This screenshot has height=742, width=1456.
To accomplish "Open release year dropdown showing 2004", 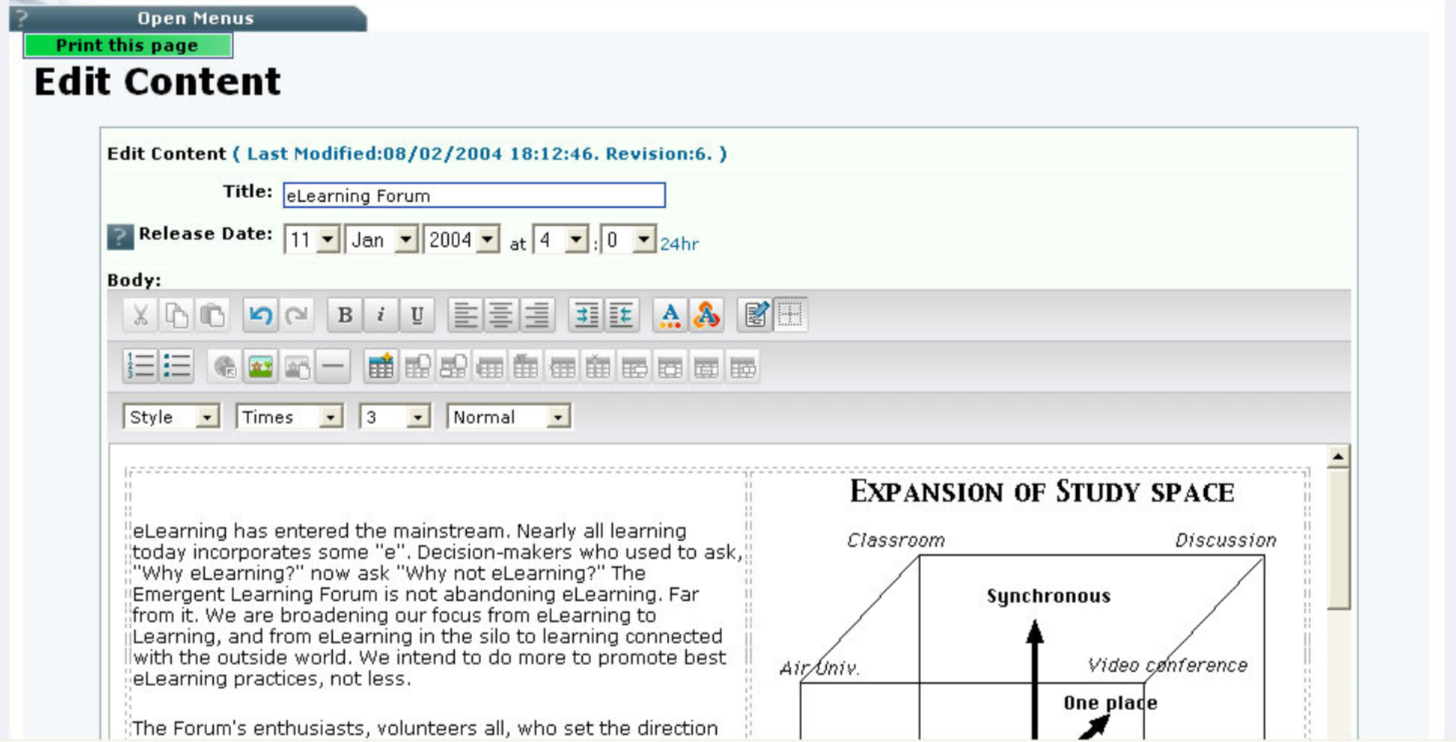I will point(461,240).
